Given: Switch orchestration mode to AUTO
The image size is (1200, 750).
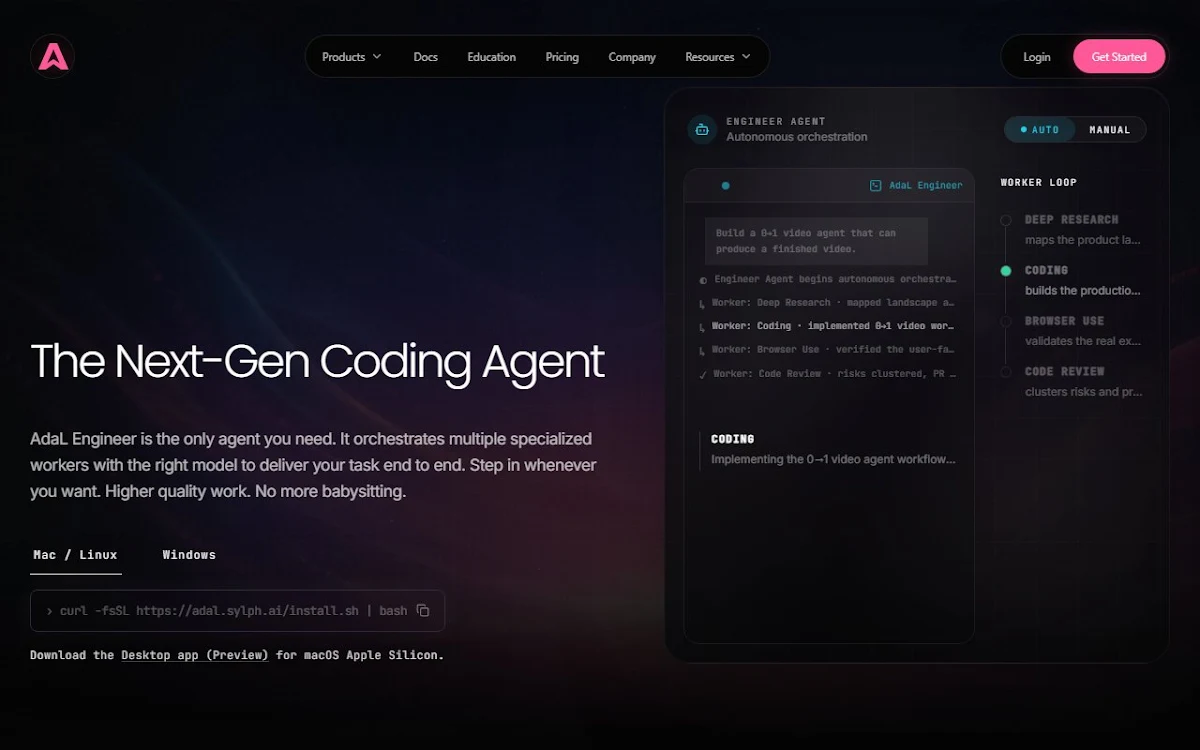Looking at the screenshot, I should 1040,130.
